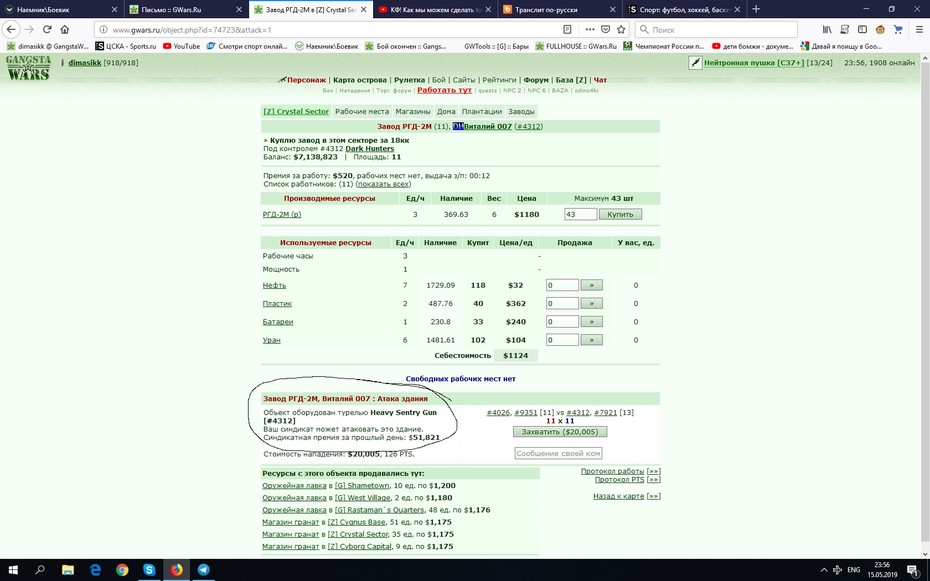Click the Сообщение своей ком message field

558,453
